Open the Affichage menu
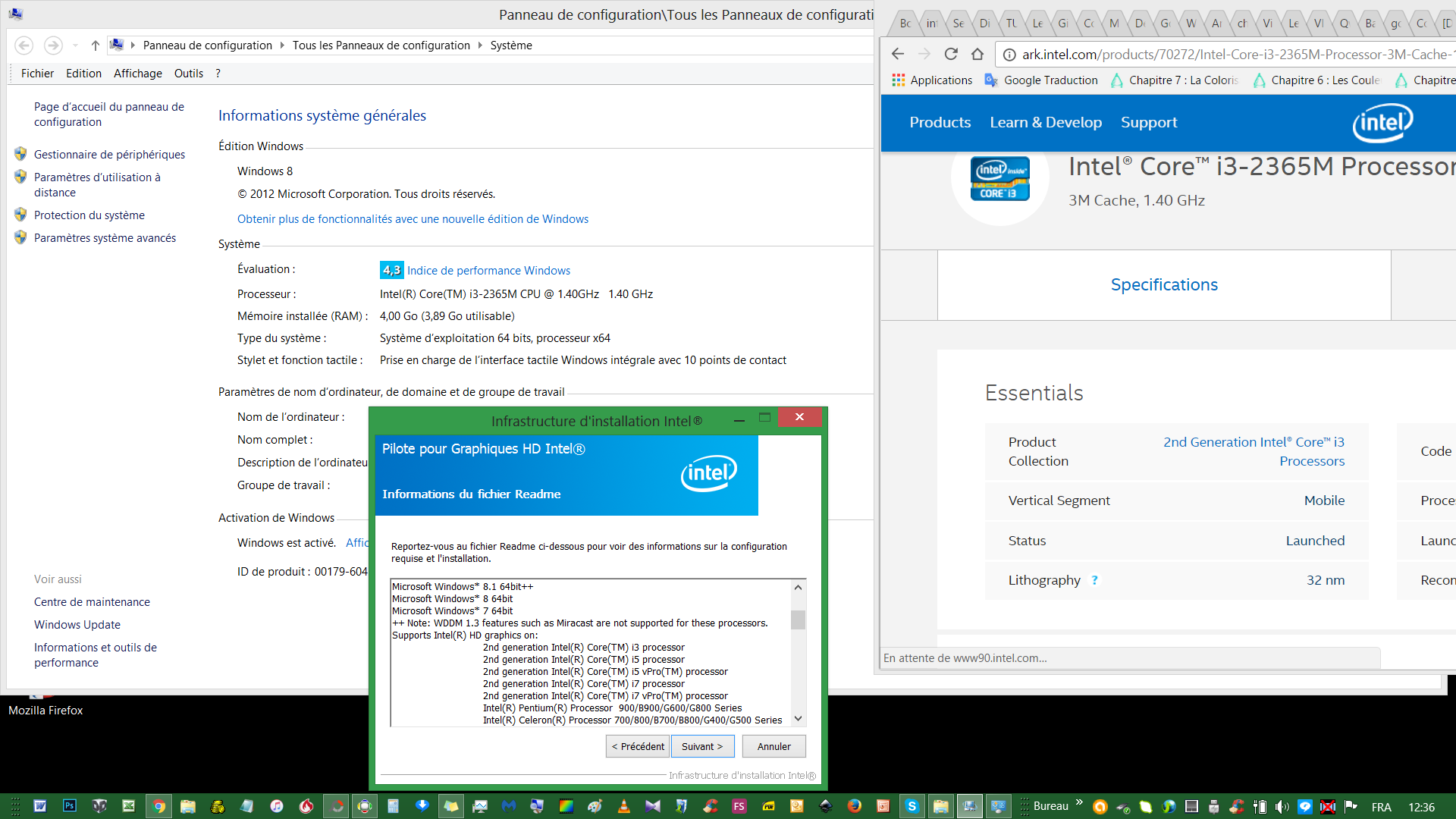The width and height of the screenshot is (1456, 819). (137, 74)
